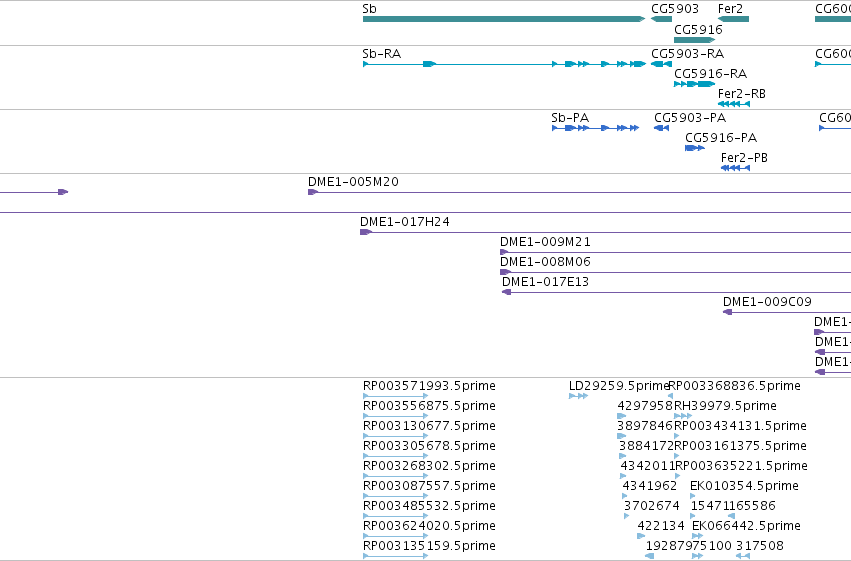Open BAC clone DME1-017H24

point(405,222)
